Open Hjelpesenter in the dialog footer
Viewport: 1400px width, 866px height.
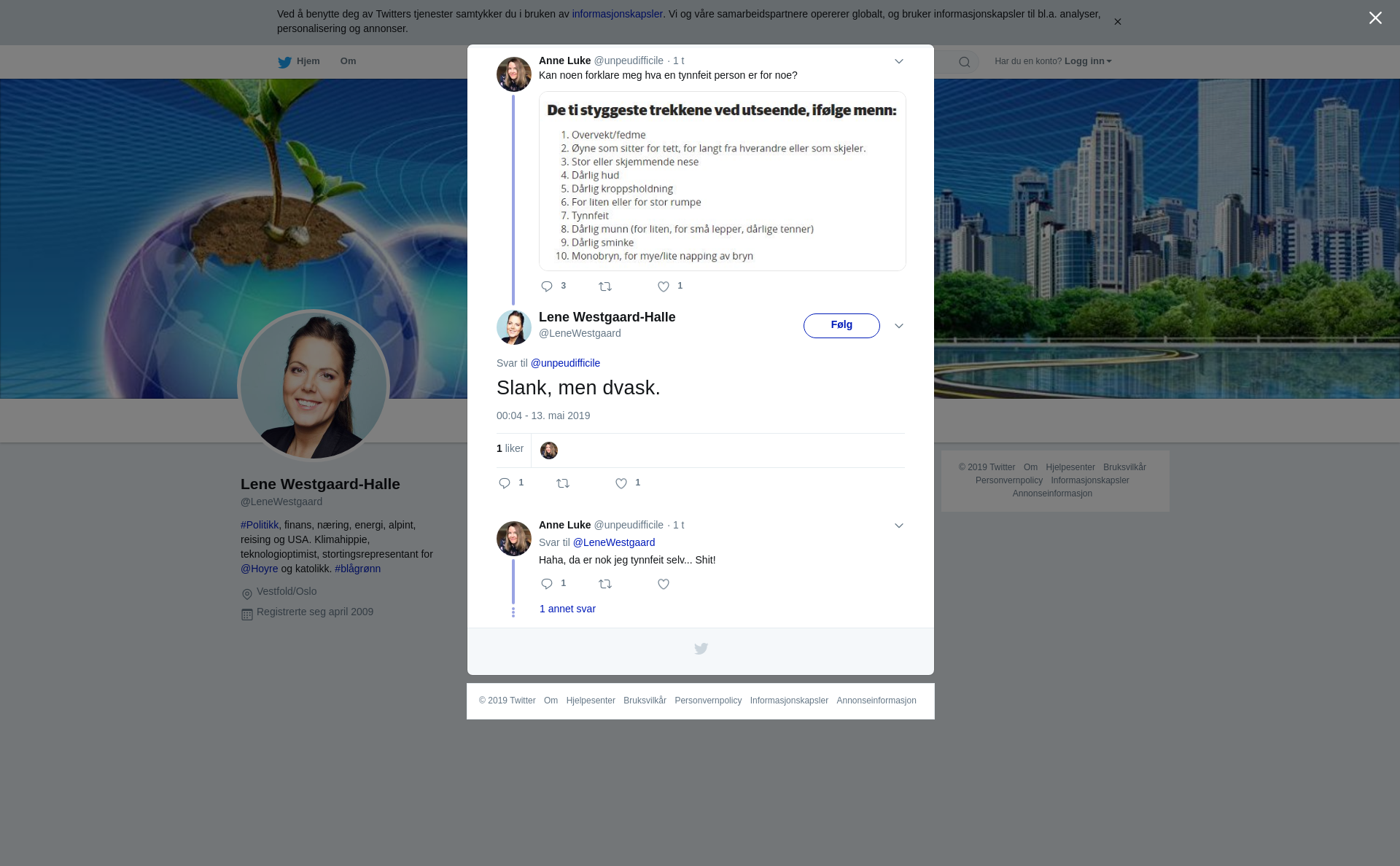click(x=591, y=701)
